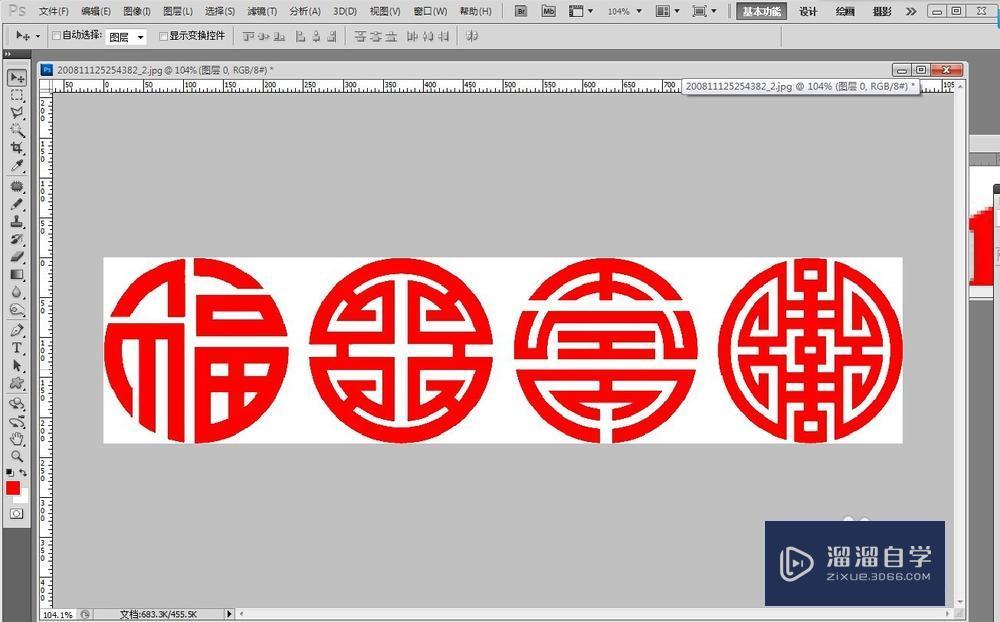
Task: Open the 窗口(W) menu
Action: 430,11
